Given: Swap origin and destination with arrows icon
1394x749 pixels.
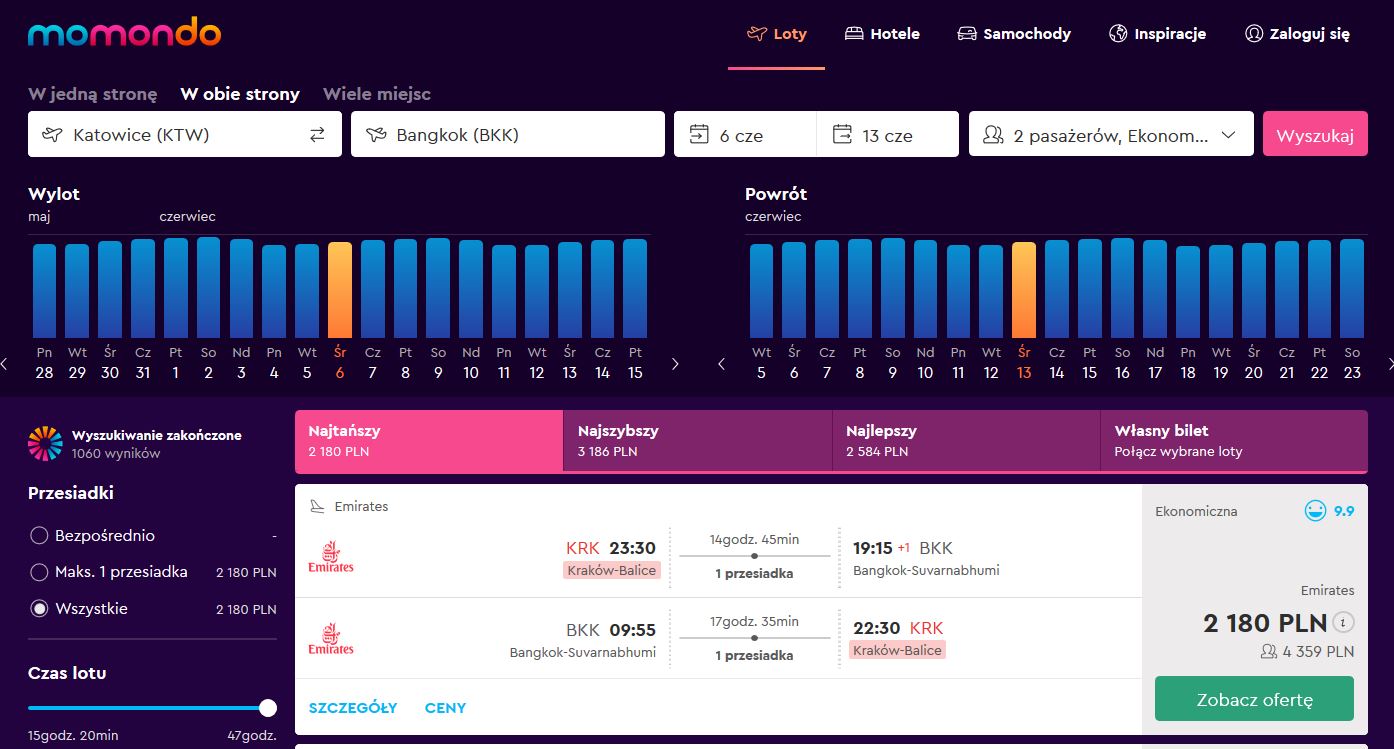Looking at the screenshot, I should coord(317,134).
